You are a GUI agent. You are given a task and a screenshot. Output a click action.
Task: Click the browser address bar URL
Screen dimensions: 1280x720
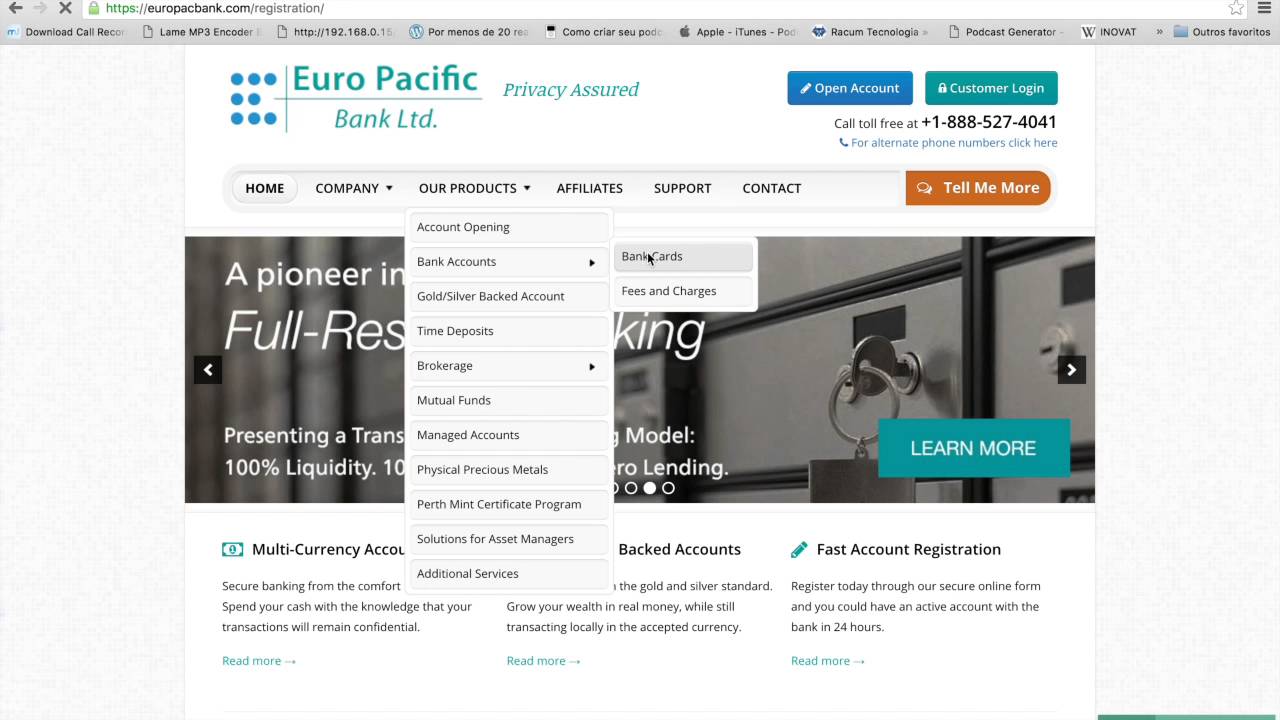pyautogui.click(x=214, y=8)
